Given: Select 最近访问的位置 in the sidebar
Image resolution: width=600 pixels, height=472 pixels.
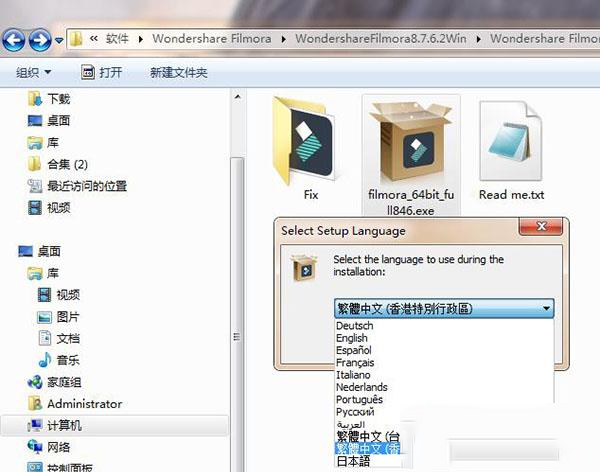Looking at the screenshot, I should pos(86,186).
